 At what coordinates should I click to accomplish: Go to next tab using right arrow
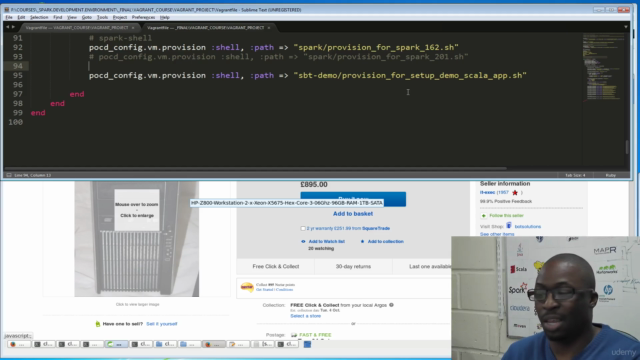(x=13, y=27)
